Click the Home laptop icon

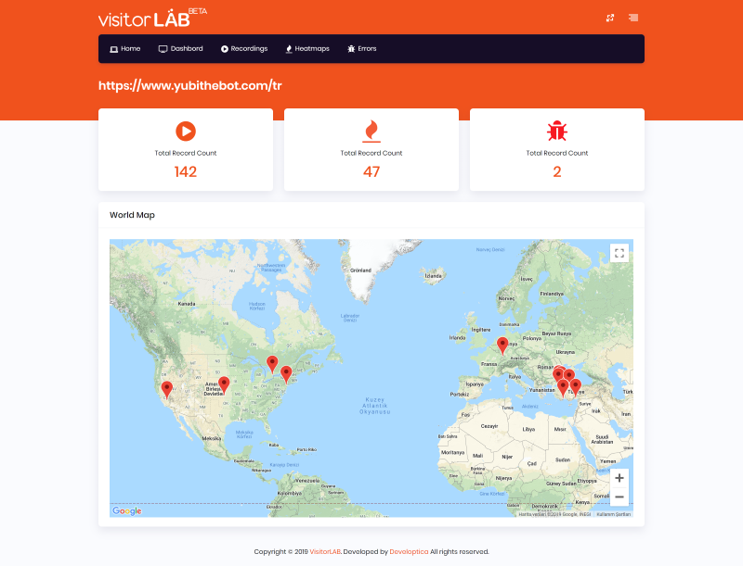pyautogui.click(x=114, y=49)
